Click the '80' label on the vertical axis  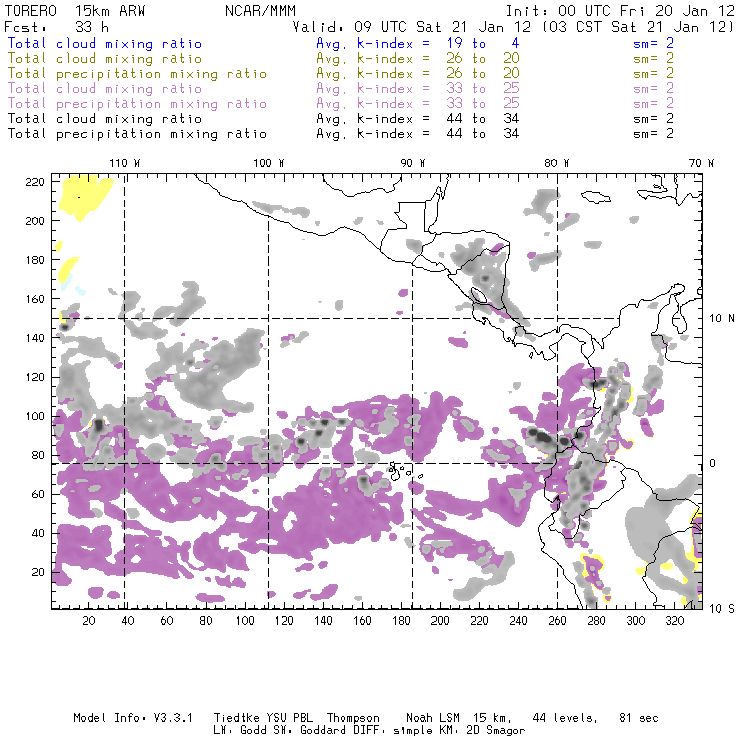pos(38,455)
